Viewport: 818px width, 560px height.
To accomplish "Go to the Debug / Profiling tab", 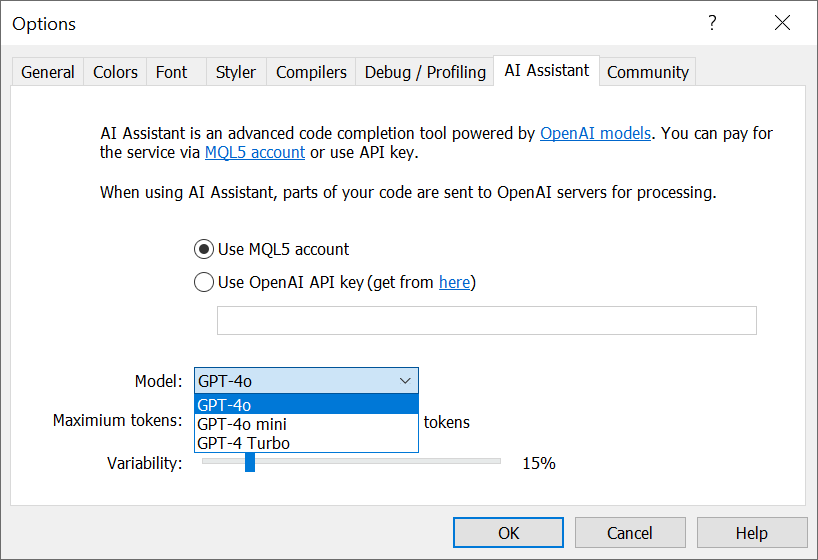I will [425, 72].
